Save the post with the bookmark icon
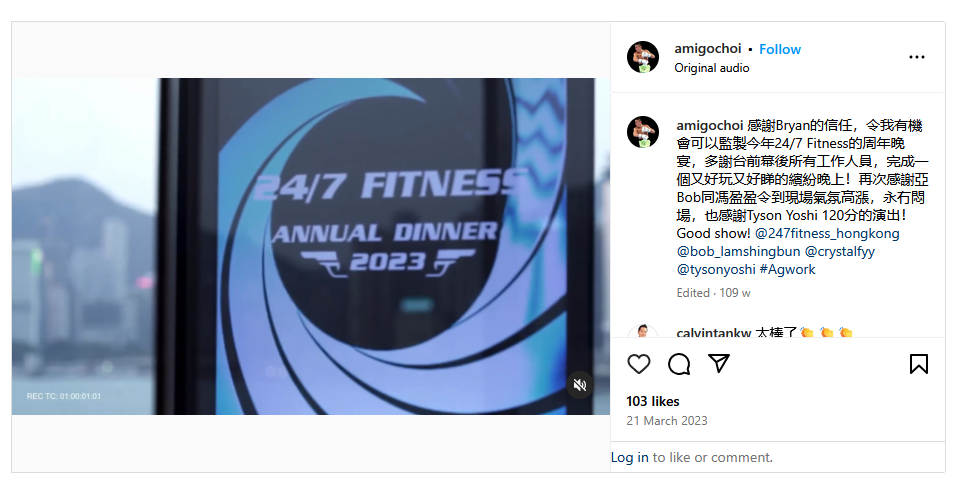The height and width of the screenshot is (483, 953). pyautogui.click(x=918, y=364)
